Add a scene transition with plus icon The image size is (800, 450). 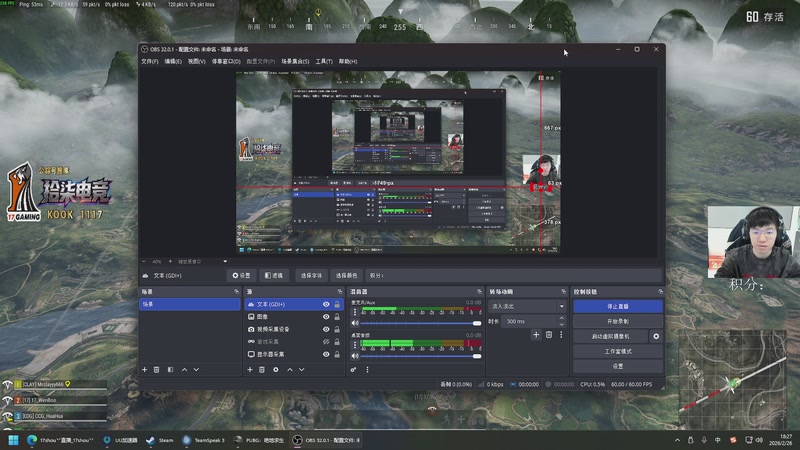[536, 335]
